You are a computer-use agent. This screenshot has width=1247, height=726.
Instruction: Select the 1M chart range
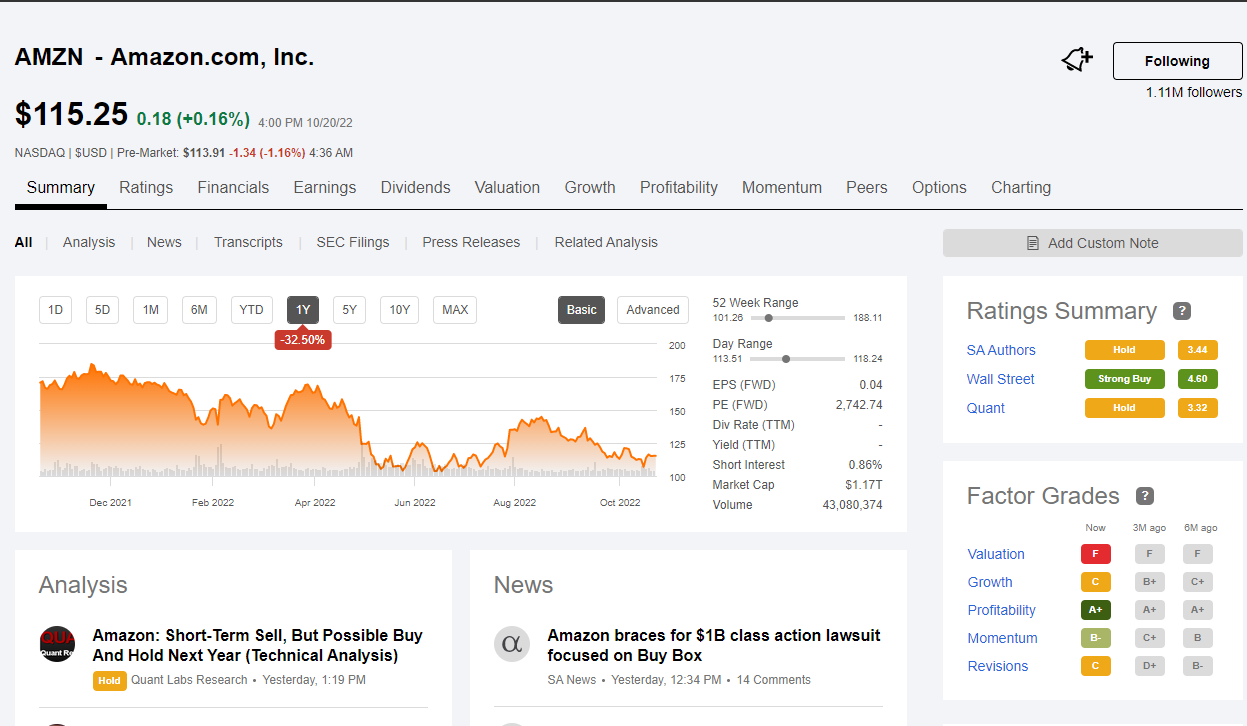150,310
